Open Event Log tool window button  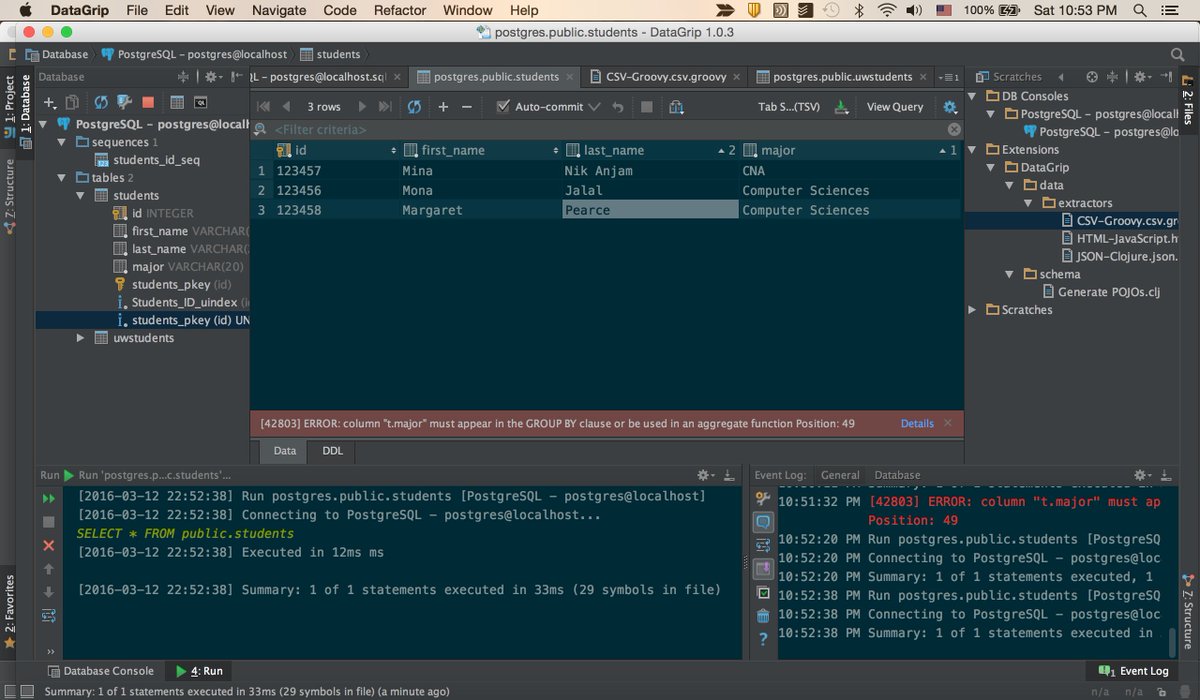1133,671
